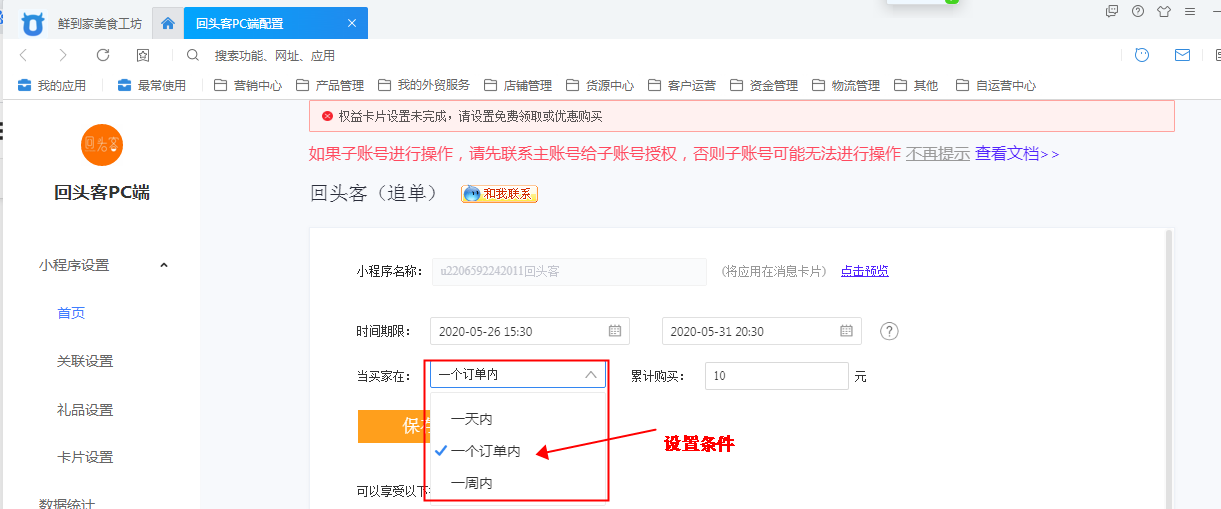Collapse the 小程序设置 section

click(x=164, y=265)
